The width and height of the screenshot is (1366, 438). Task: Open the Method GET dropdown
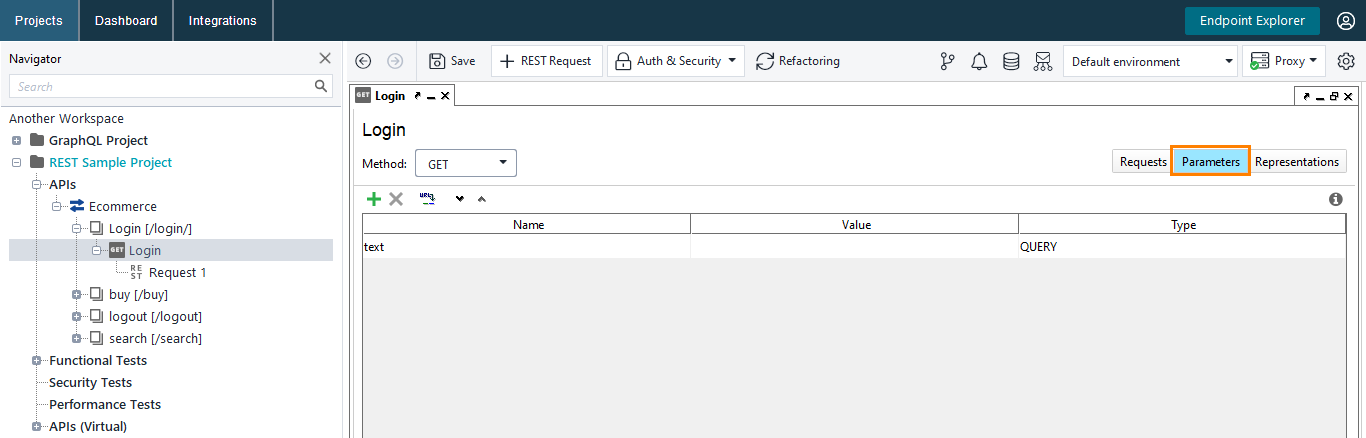pyautogui.click(x=465, y=163)
